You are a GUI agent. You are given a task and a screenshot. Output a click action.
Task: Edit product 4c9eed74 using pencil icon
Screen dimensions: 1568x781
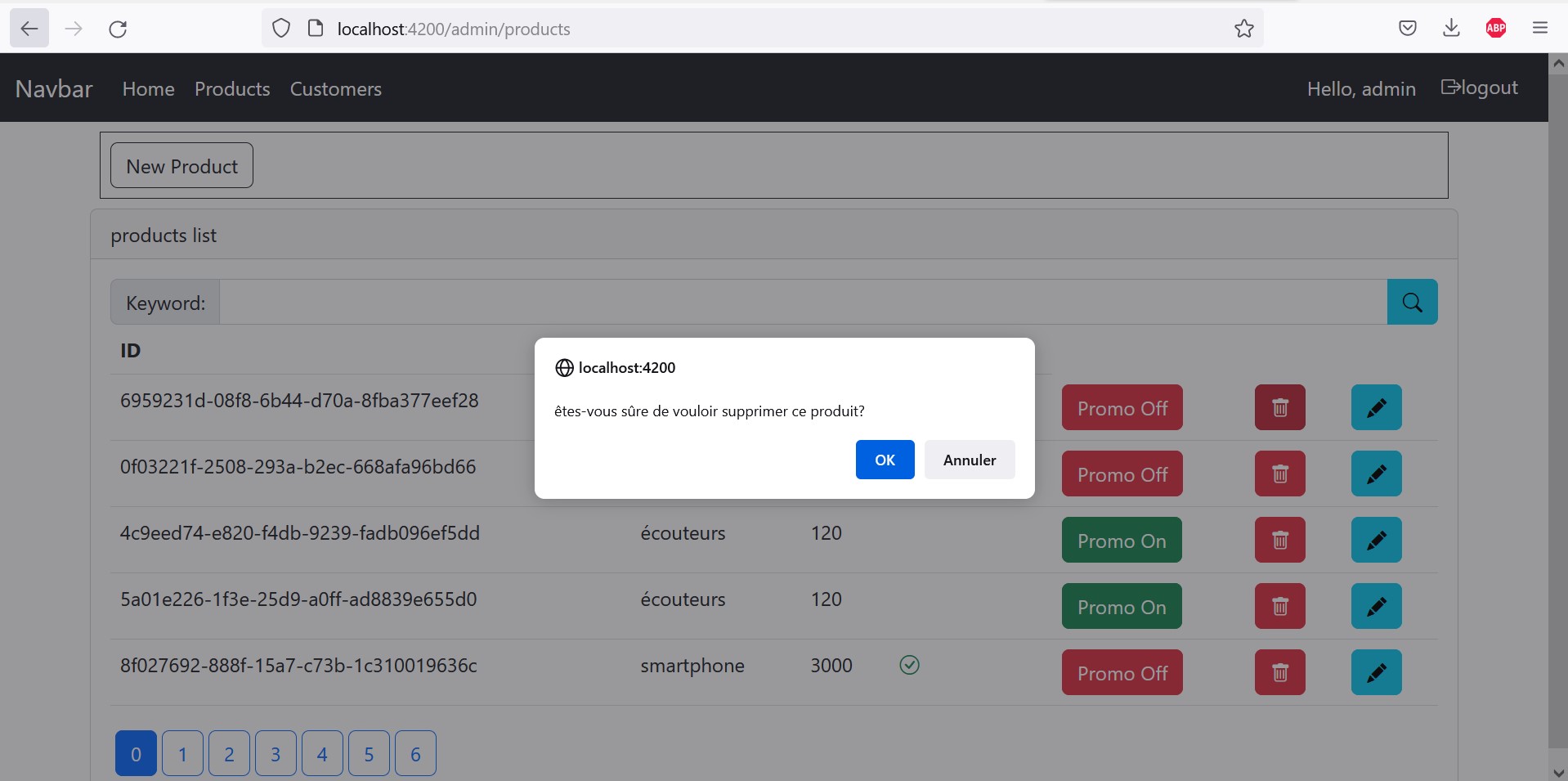[1376, 540]
